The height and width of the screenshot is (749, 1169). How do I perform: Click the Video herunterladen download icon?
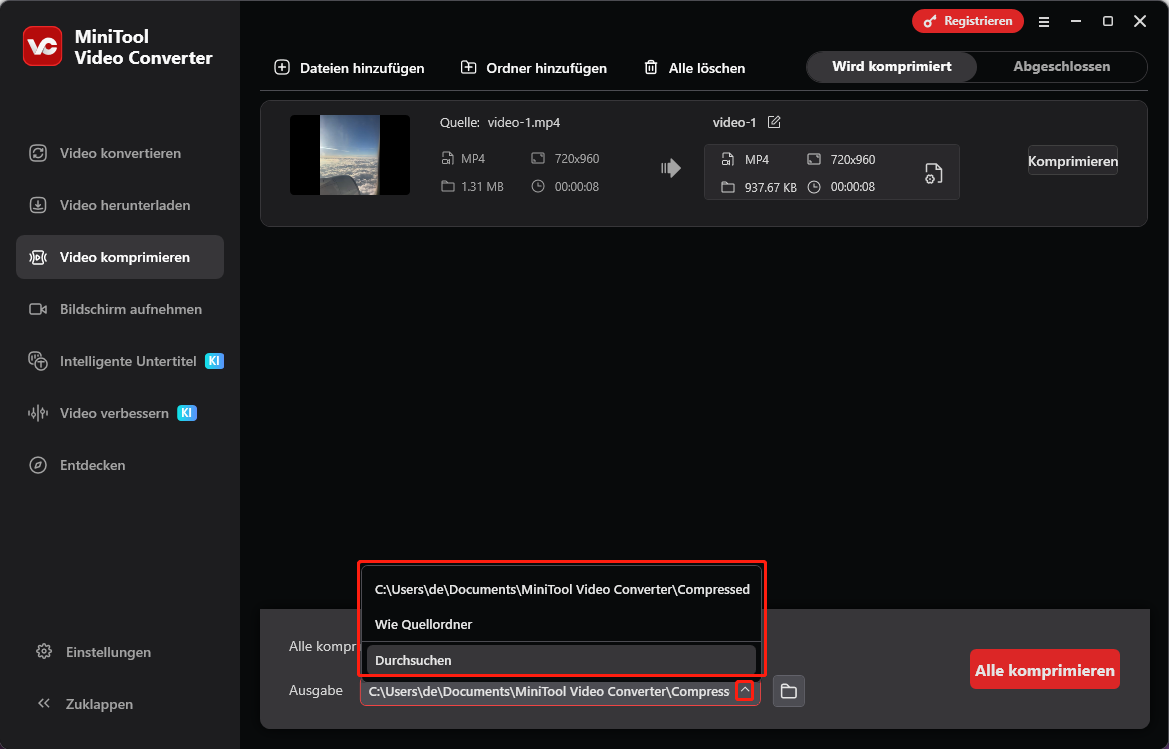click(x=38, y=205)
